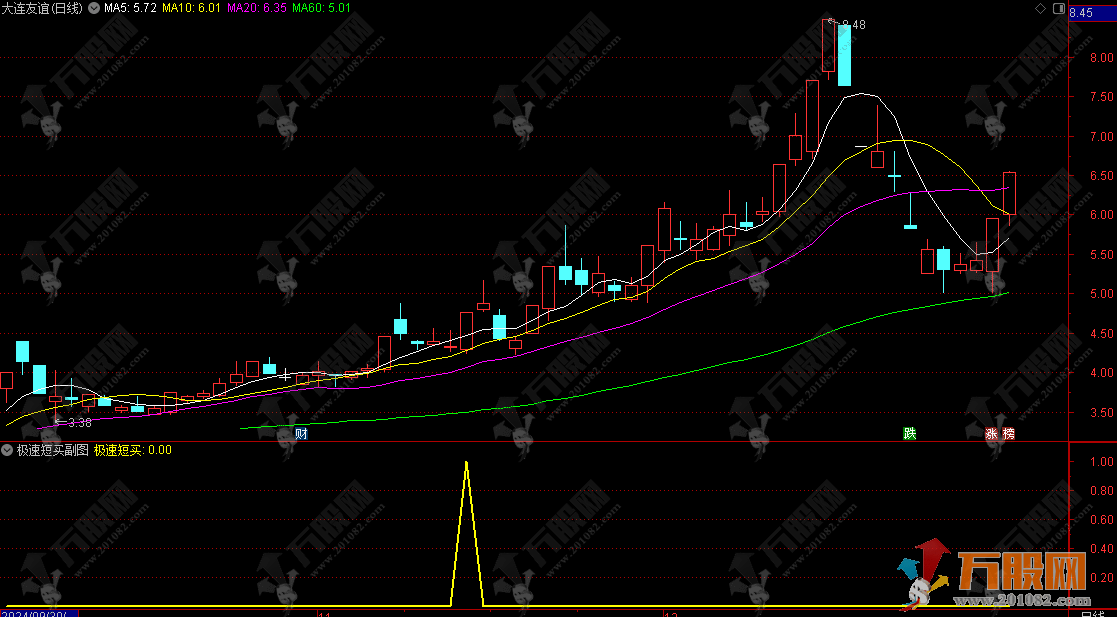Click the yellow signal spike peak
This screenshot has width=1117, height=617.
point(466,462)
